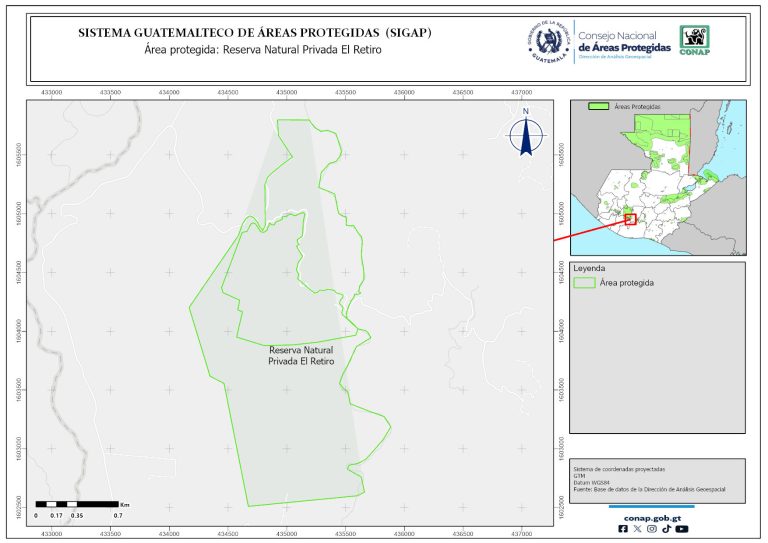Image resolution: width=768 pixels, height=543 pixels.
Task: Click the Leyenda heading
Action: [589, 269]
